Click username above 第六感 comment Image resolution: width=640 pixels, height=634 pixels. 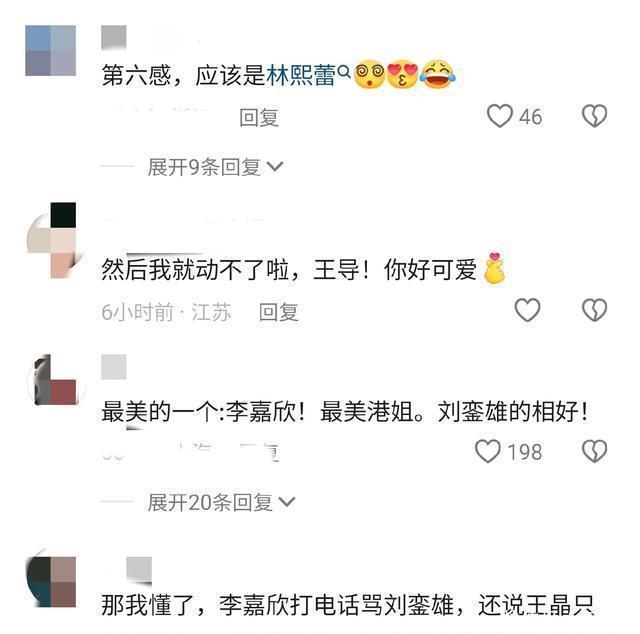(x=113, y=38)
